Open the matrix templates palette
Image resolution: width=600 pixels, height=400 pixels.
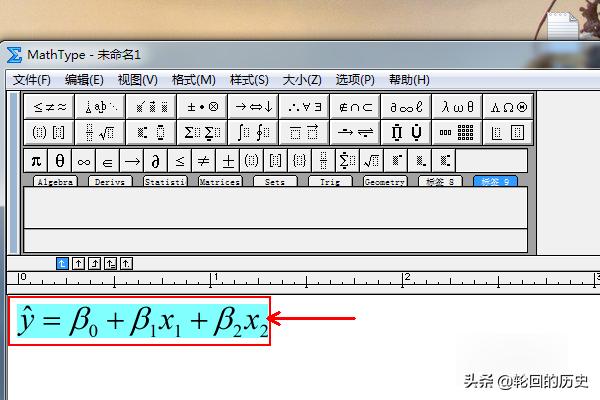[x=458, y=131]
